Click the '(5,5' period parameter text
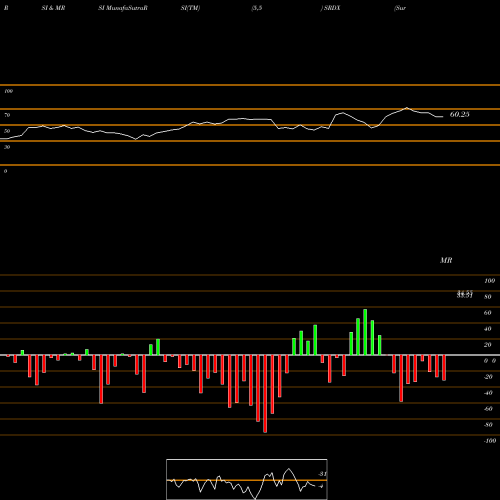 257,8
